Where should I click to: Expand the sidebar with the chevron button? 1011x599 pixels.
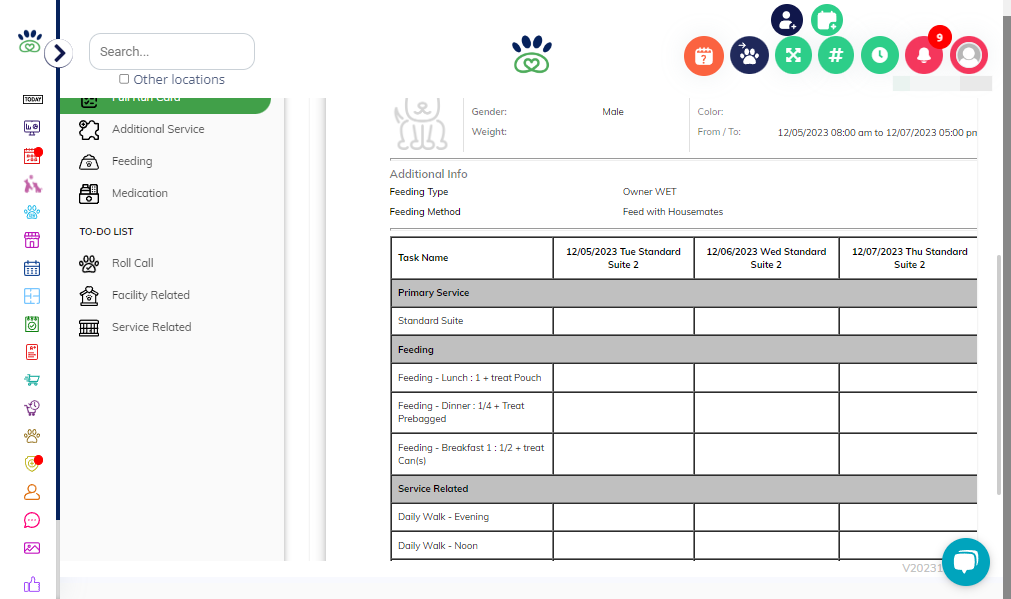coord(59,53)
